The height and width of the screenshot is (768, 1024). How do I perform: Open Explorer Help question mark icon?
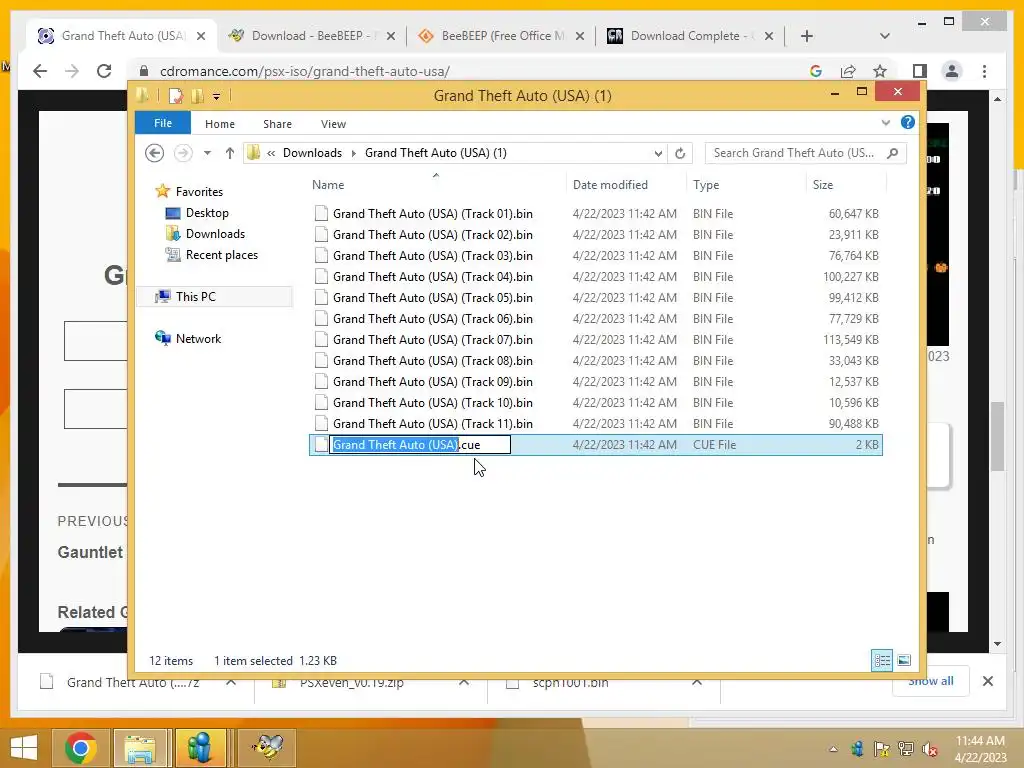click(x=907, y=123)
